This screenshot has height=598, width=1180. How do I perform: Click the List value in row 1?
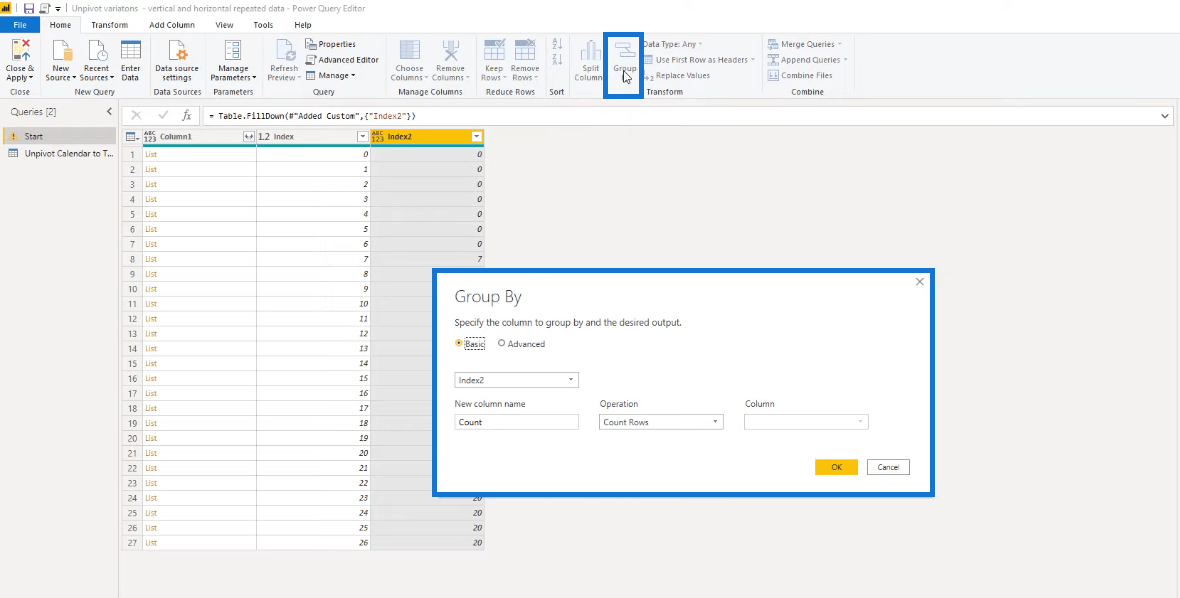(151, 154)
